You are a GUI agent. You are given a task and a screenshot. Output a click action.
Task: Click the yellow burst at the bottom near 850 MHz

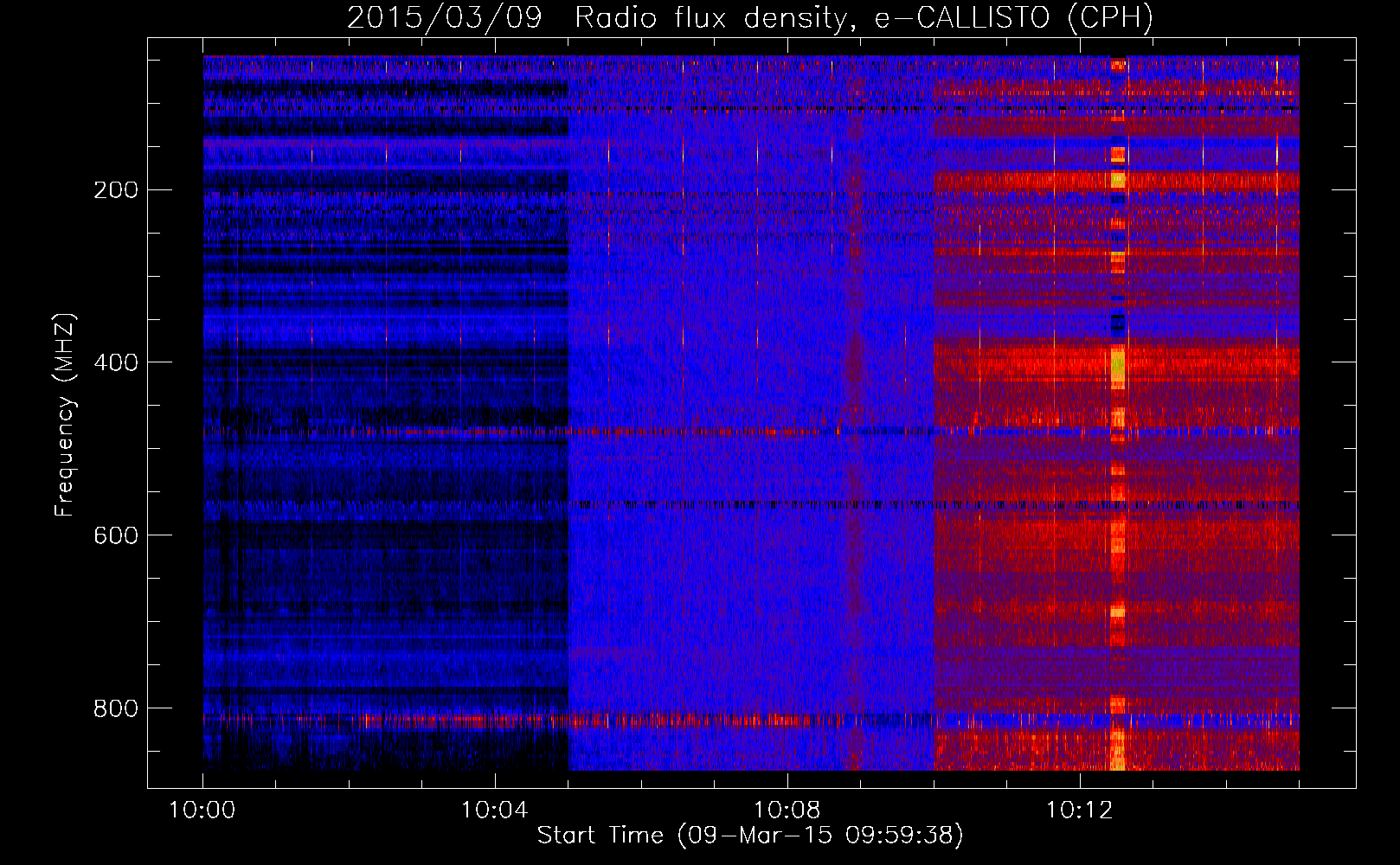pyautogui.click(x=1118, y=749)
